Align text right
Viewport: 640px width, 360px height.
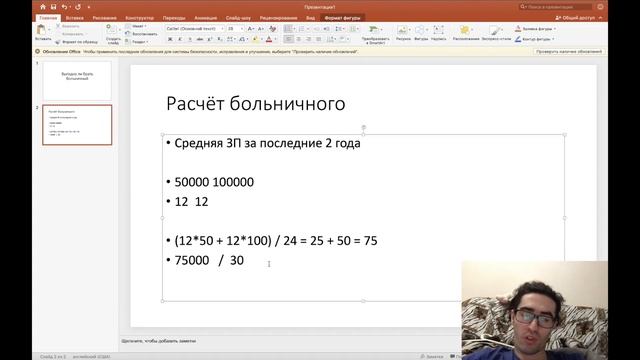point(308,39)
